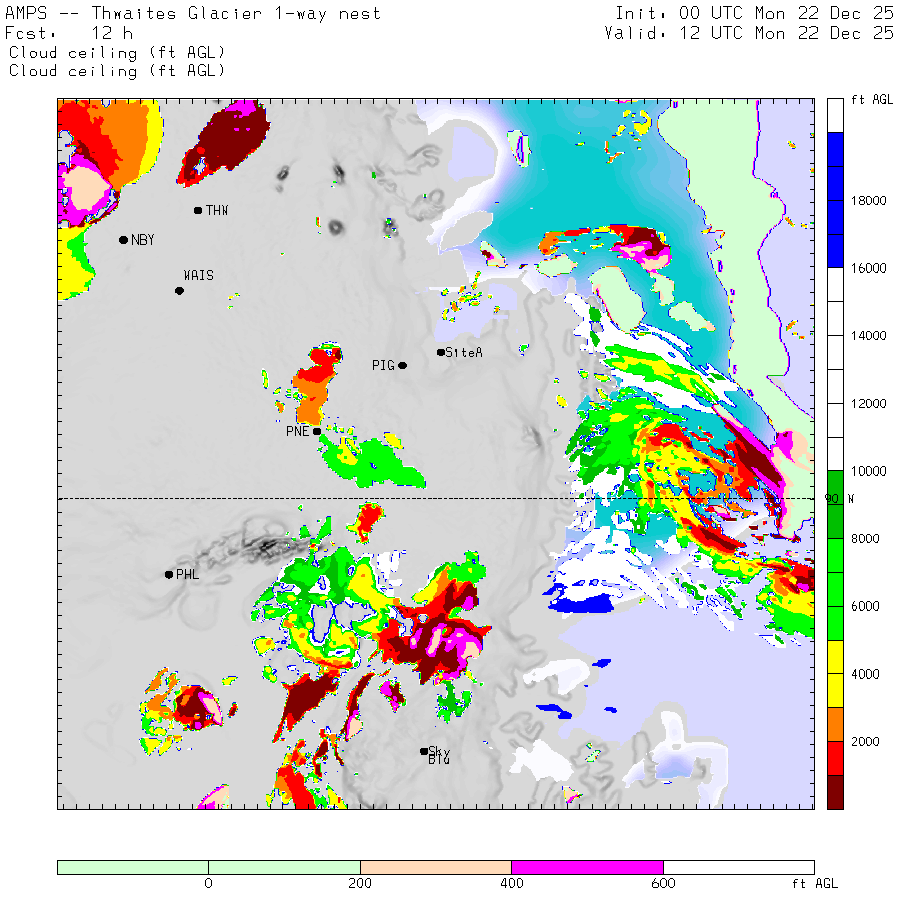Click the 'Valid: 12 UTC Mon 22 Dec 25' text
The height and width of the screenshot is (900, 900).
point(749,33)
